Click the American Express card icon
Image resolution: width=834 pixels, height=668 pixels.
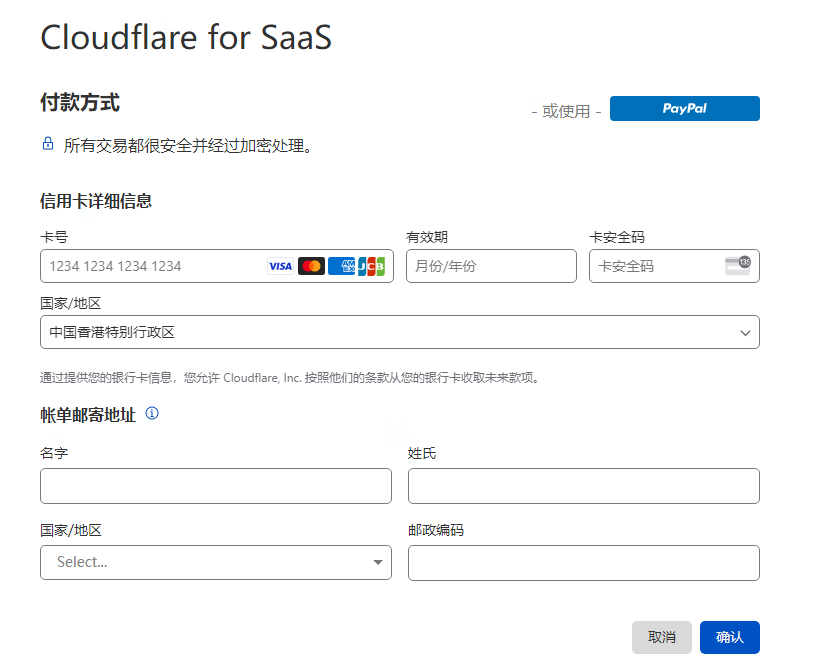[341, 266]
